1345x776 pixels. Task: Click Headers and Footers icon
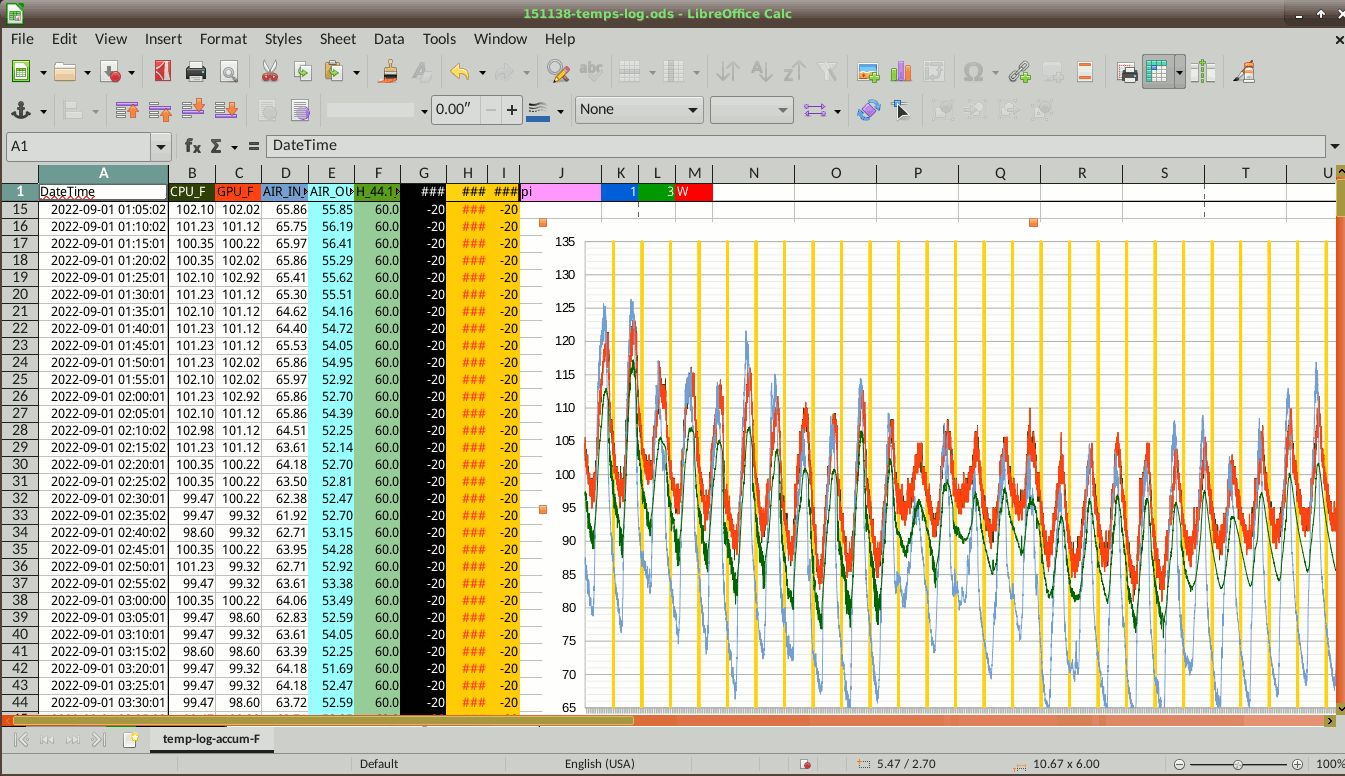click(x=1085, y=72)
